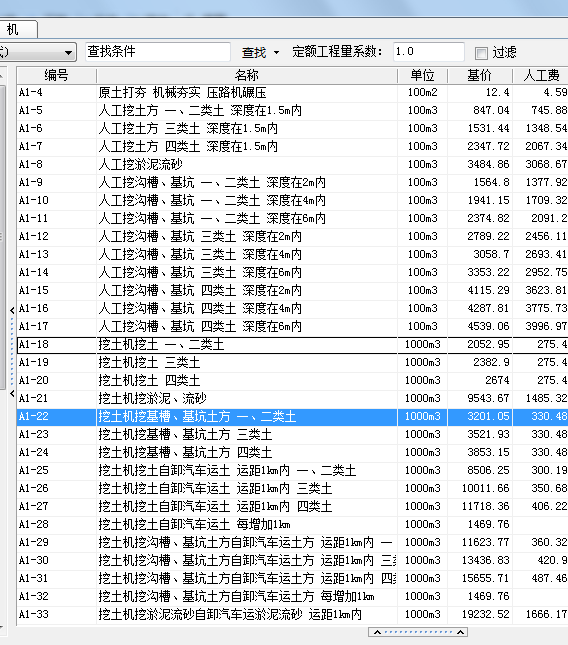Select 人工挖沟槽、基坑 三类土 深度在2m内
568x645 pixels.
200,237
